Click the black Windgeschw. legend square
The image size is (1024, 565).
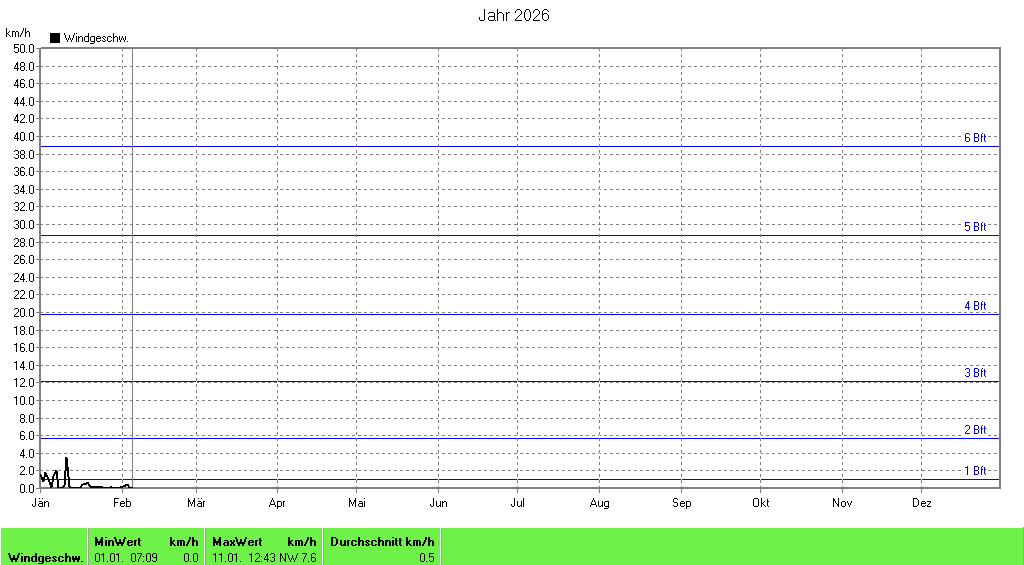click(x=55, y=38)
